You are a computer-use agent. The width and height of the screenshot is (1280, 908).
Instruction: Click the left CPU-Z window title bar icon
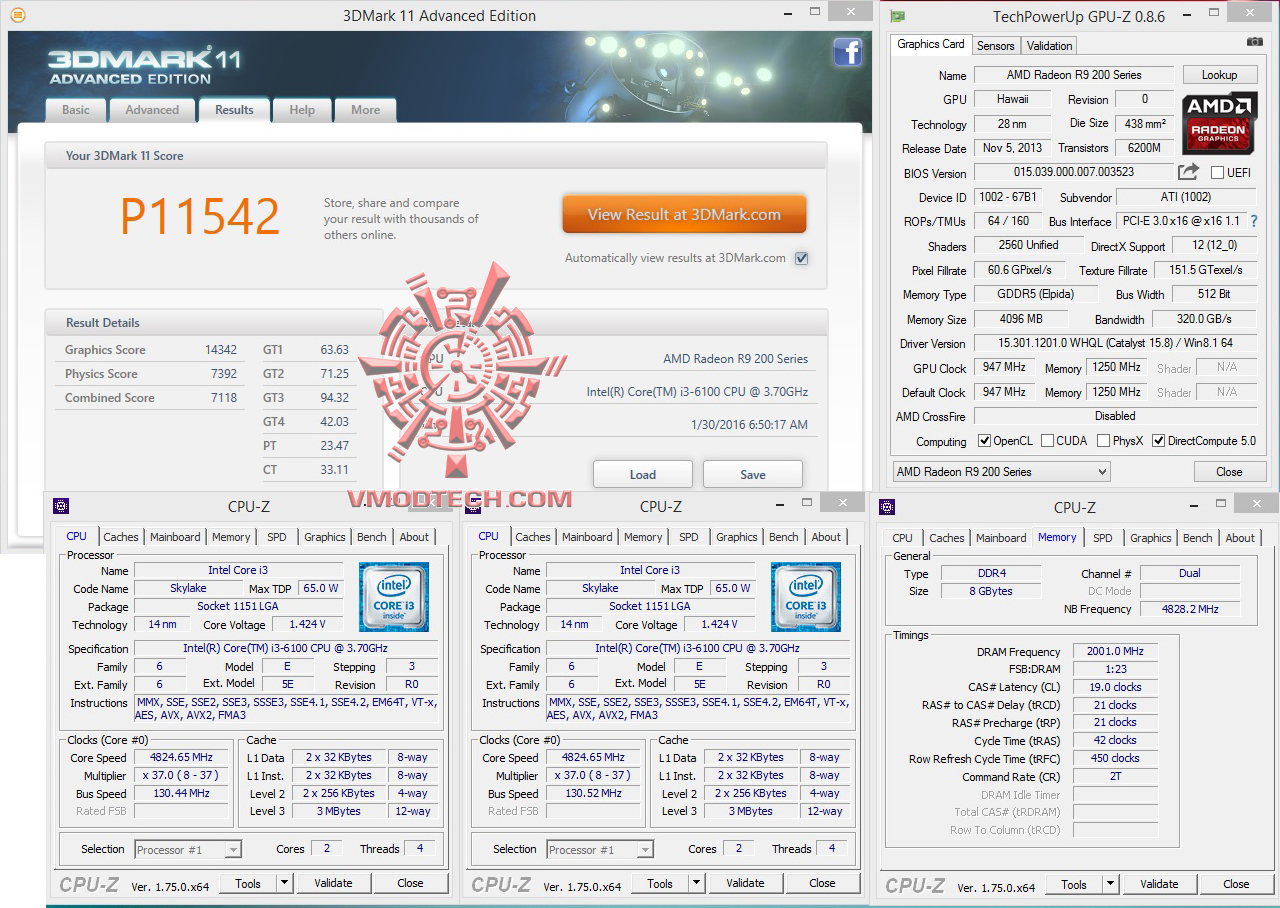point(62,506)
